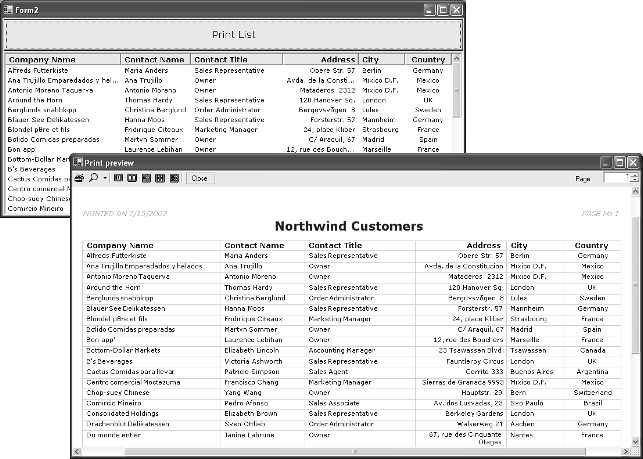This screenshot has width=643, height=459.
Task: Click PRINTED ON date text in preview
Action: (125, 213)
